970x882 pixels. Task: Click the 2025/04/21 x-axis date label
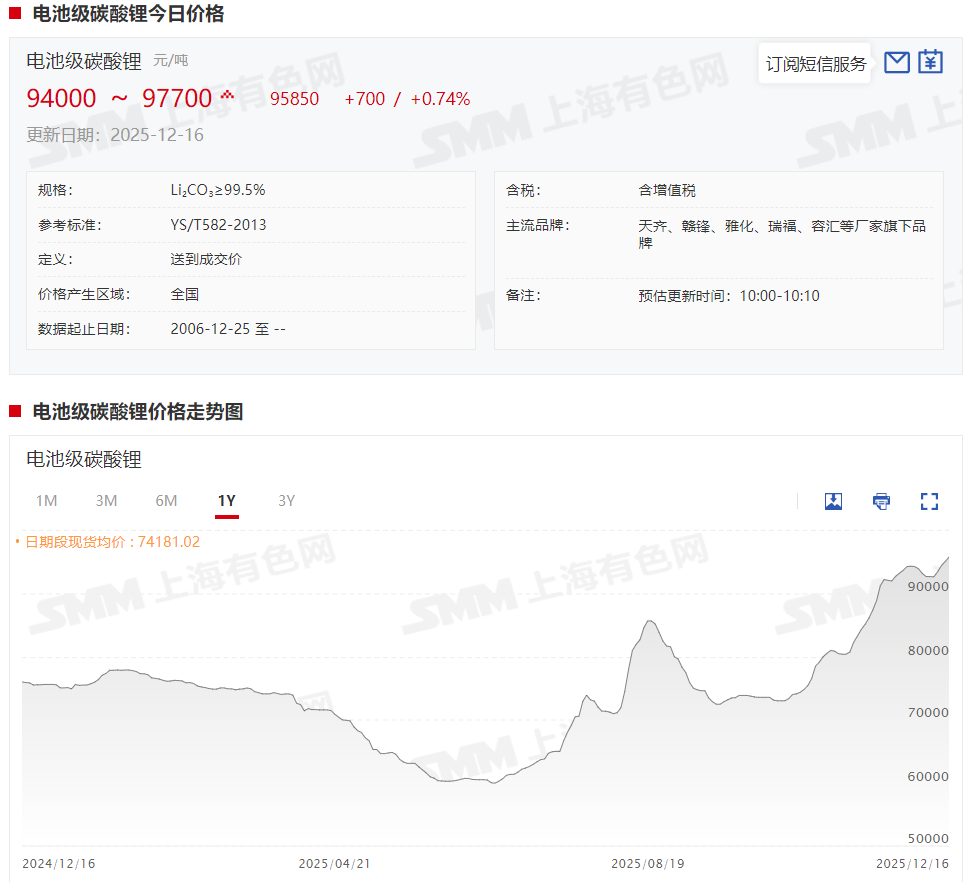click(x=335, y=863)
